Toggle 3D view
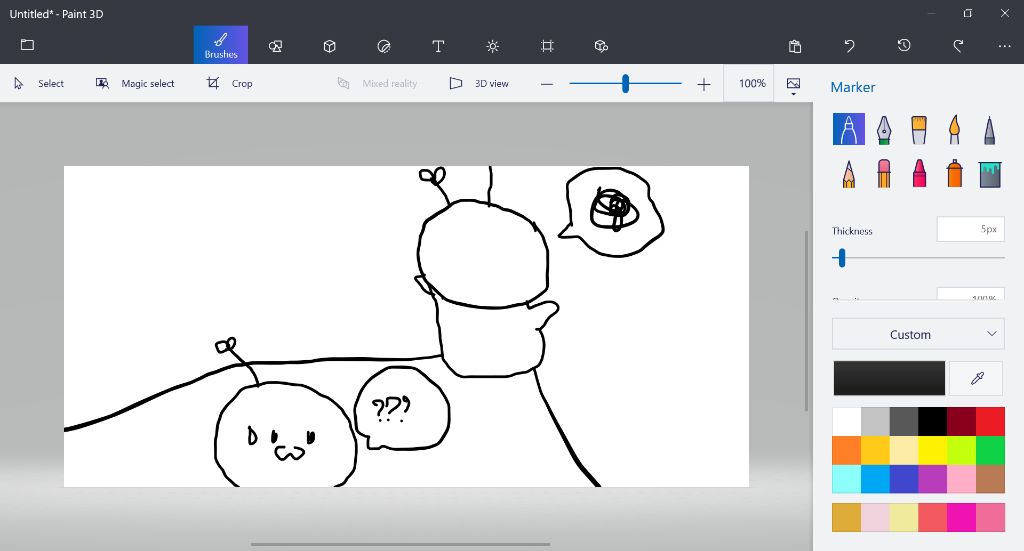This screenshot has height=551, width=1024. pos(479,84)
